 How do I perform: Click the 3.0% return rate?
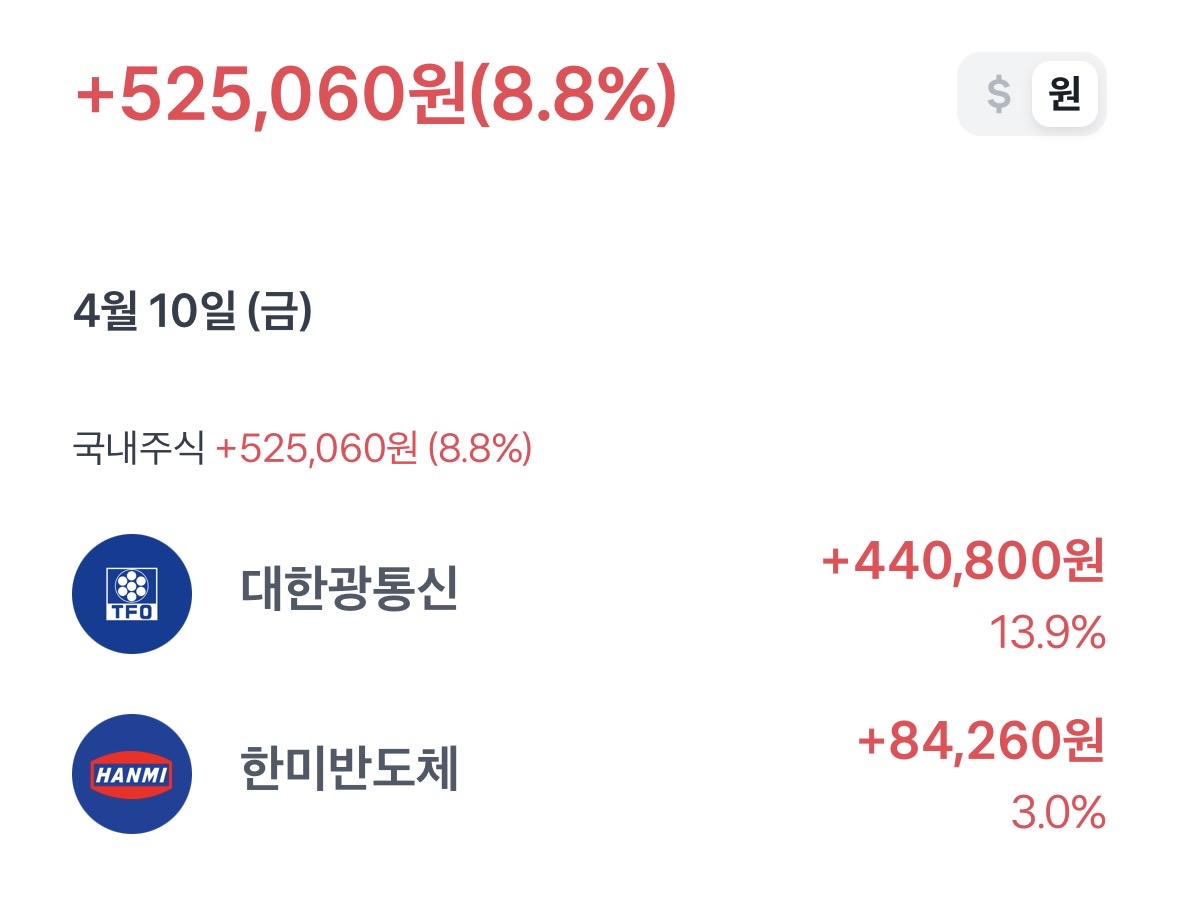1058,812
